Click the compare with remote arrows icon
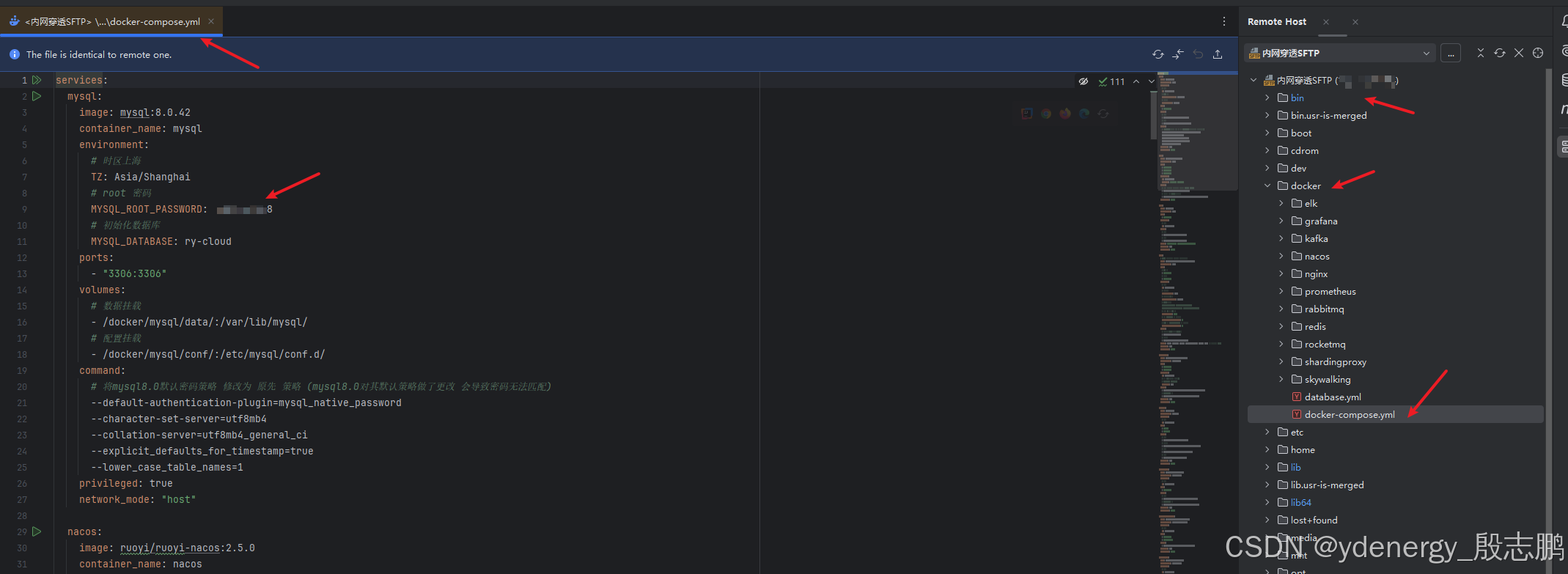Viewport: 1568px width, 574px height. click(x=1178, y=54)
